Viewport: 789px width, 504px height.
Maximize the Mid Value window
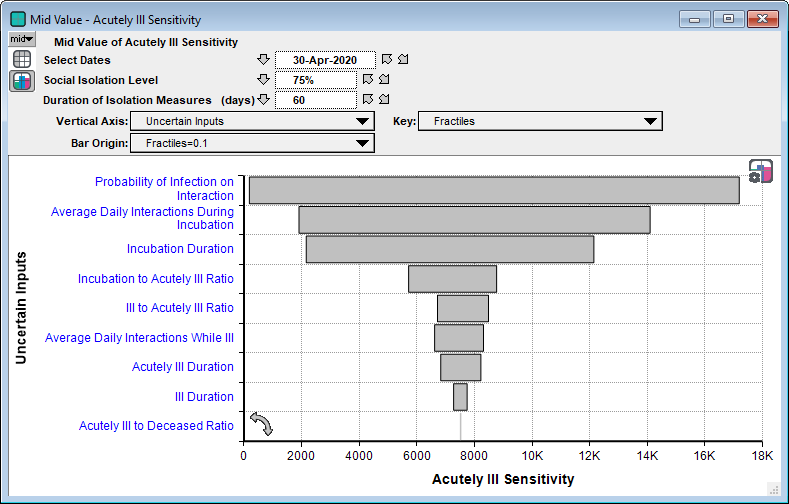click(728, 19)
